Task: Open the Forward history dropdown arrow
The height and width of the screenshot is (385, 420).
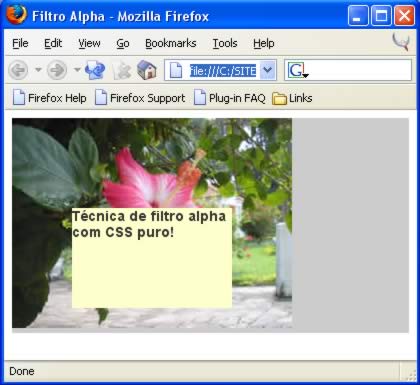Action: [x=77, y=70]
